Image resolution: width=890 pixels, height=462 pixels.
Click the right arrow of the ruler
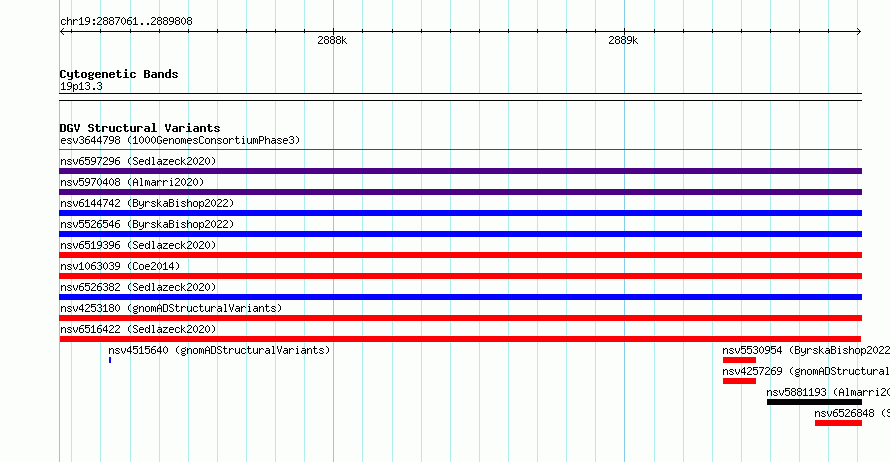click(858, 31)
